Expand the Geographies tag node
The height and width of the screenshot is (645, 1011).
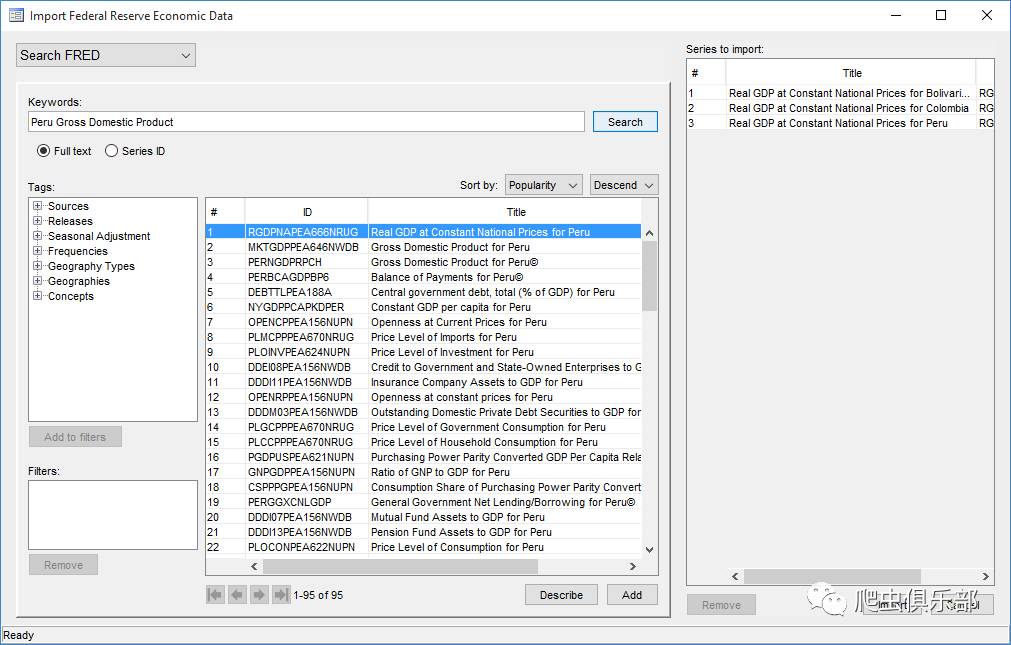coord(37,281)
